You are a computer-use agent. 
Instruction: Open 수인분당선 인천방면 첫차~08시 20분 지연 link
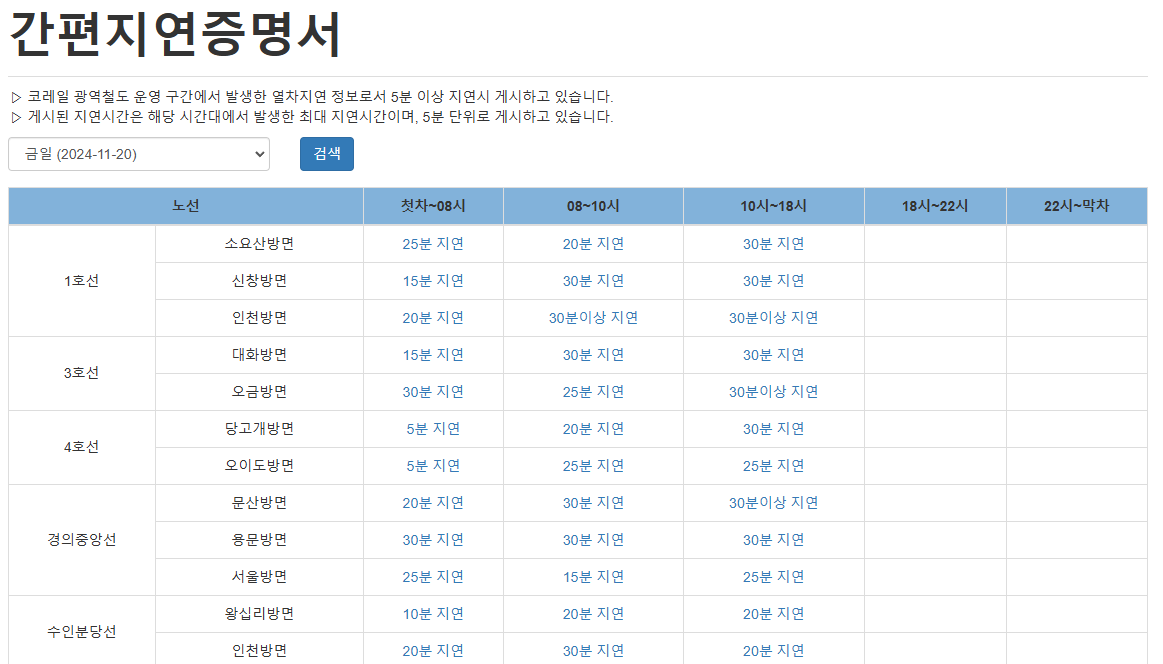tap(433, 651)
